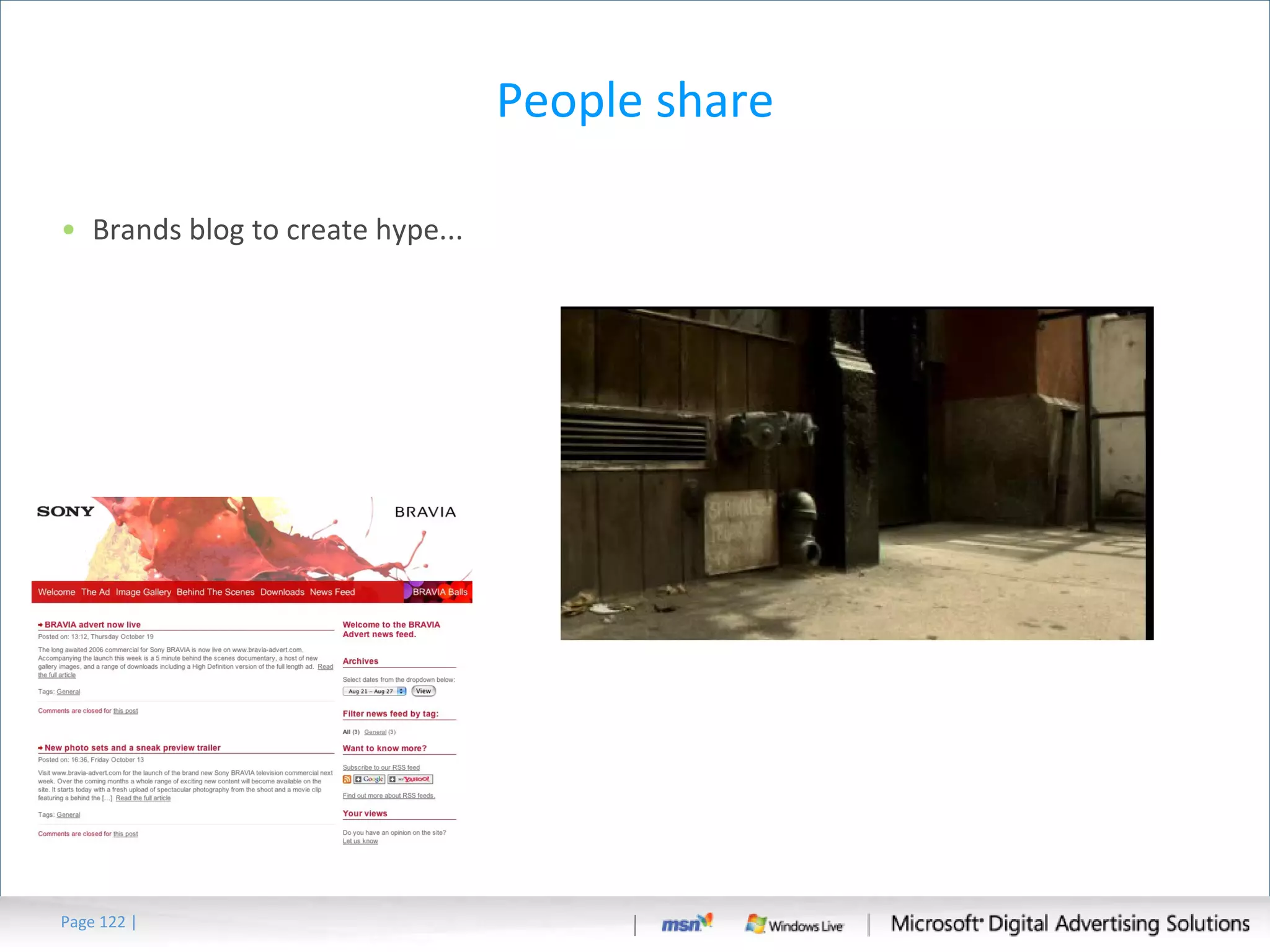1270x952 pixels.
Task: Click Subscribe to our RSS feed link
Action: [x=381, y=767]
